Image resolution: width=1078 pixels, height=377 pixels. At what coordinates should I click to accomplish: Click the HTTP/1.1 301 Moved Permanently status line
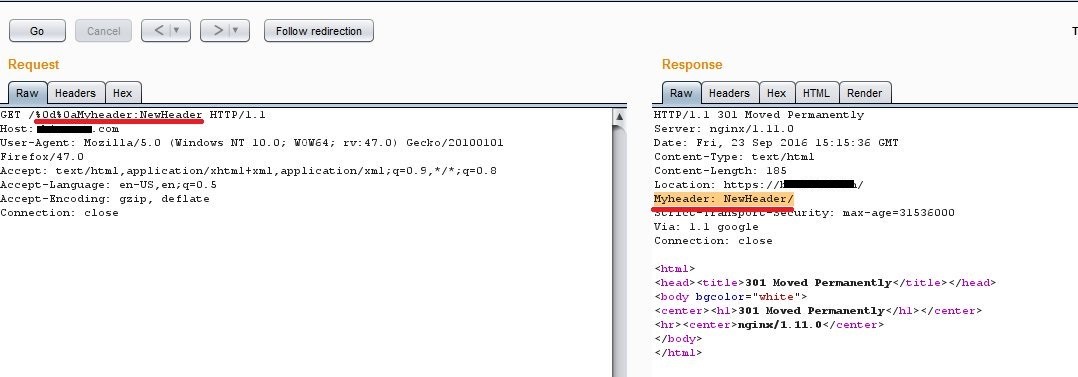pos(759,115)
